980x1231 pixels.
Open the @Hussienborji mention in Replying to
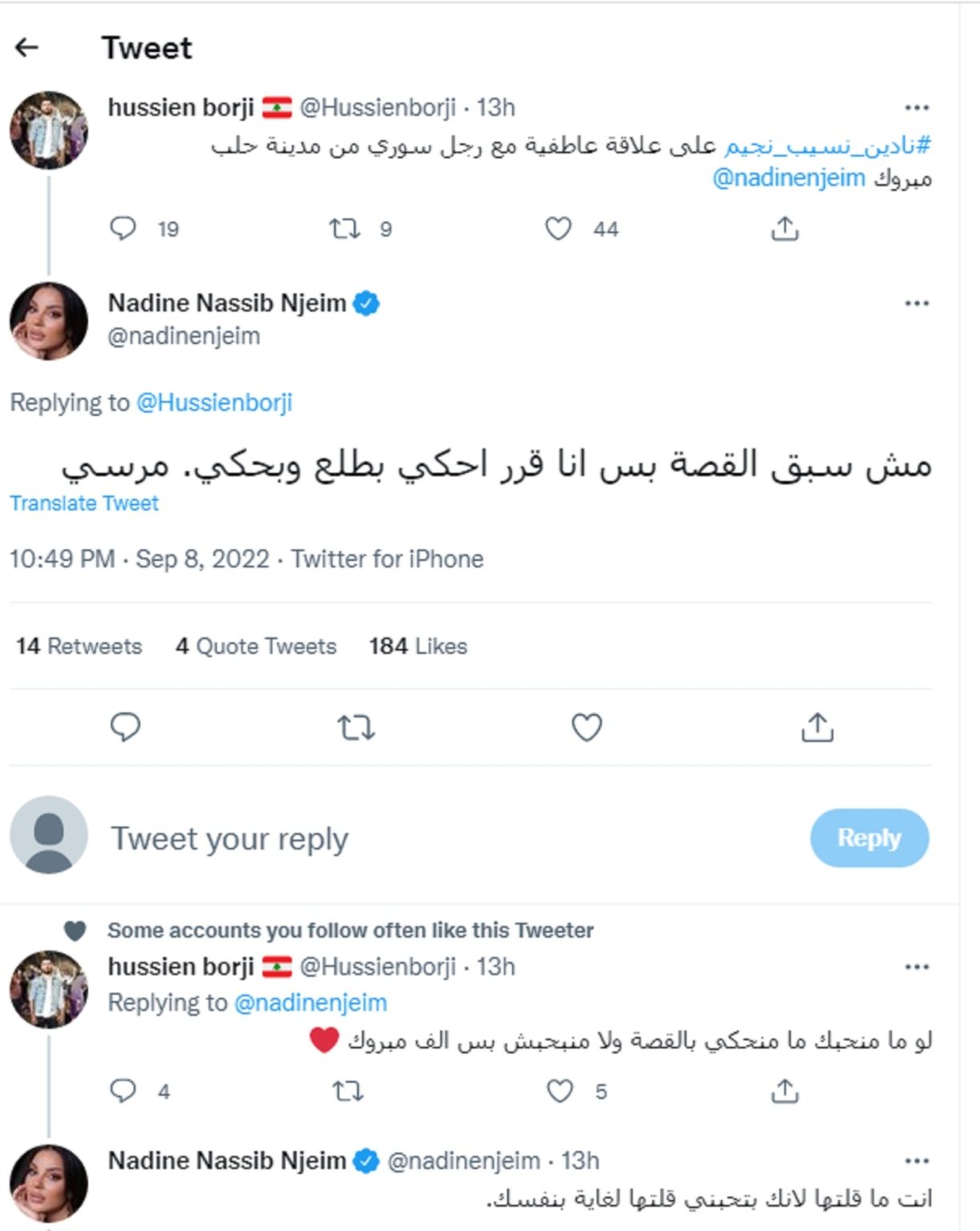pos(214,402)
